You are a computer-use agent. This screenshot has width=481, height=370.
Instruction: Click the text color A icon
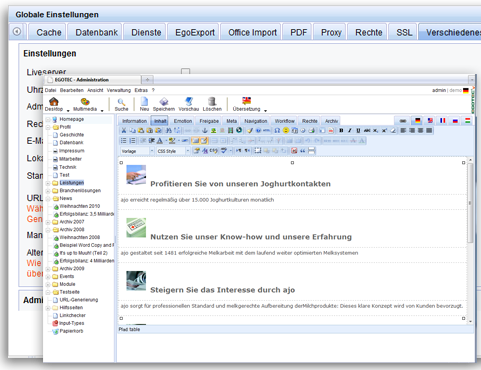(x=160, y=141)
